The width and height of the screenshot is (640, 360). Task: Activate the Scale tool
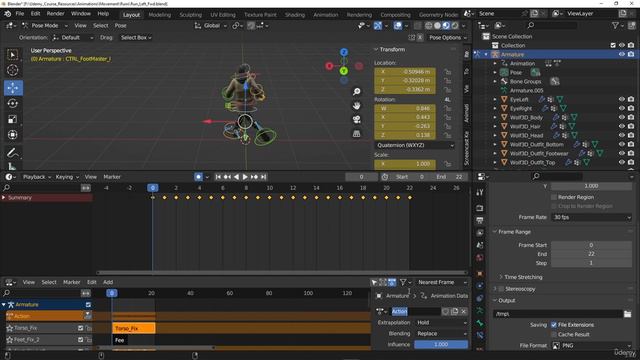13,119
